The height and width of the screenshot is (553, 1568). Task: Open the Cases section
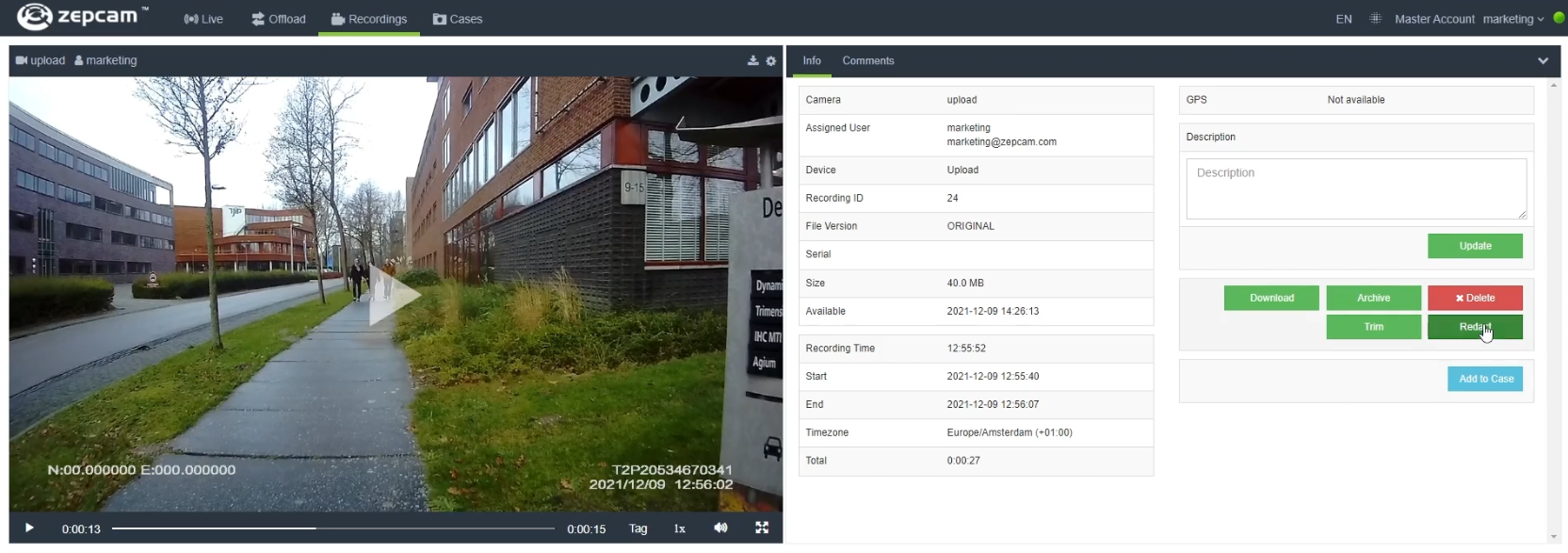[x=458, y=19]
